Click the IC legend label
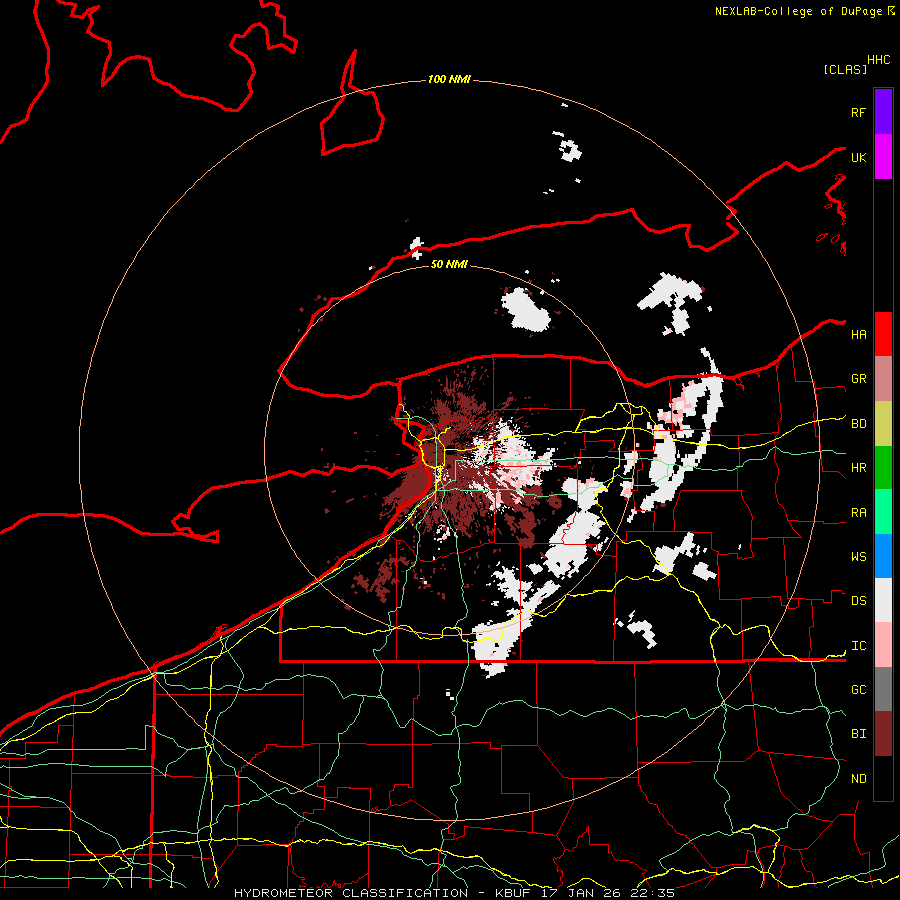900x900 pixels. (858, 646)
